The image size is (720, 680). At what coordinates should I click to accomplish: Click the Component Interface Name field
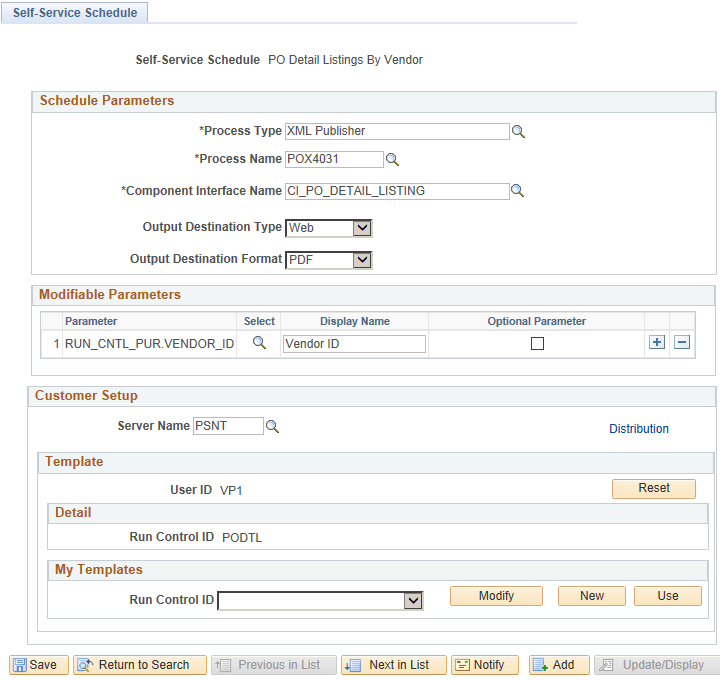(397, 191)
